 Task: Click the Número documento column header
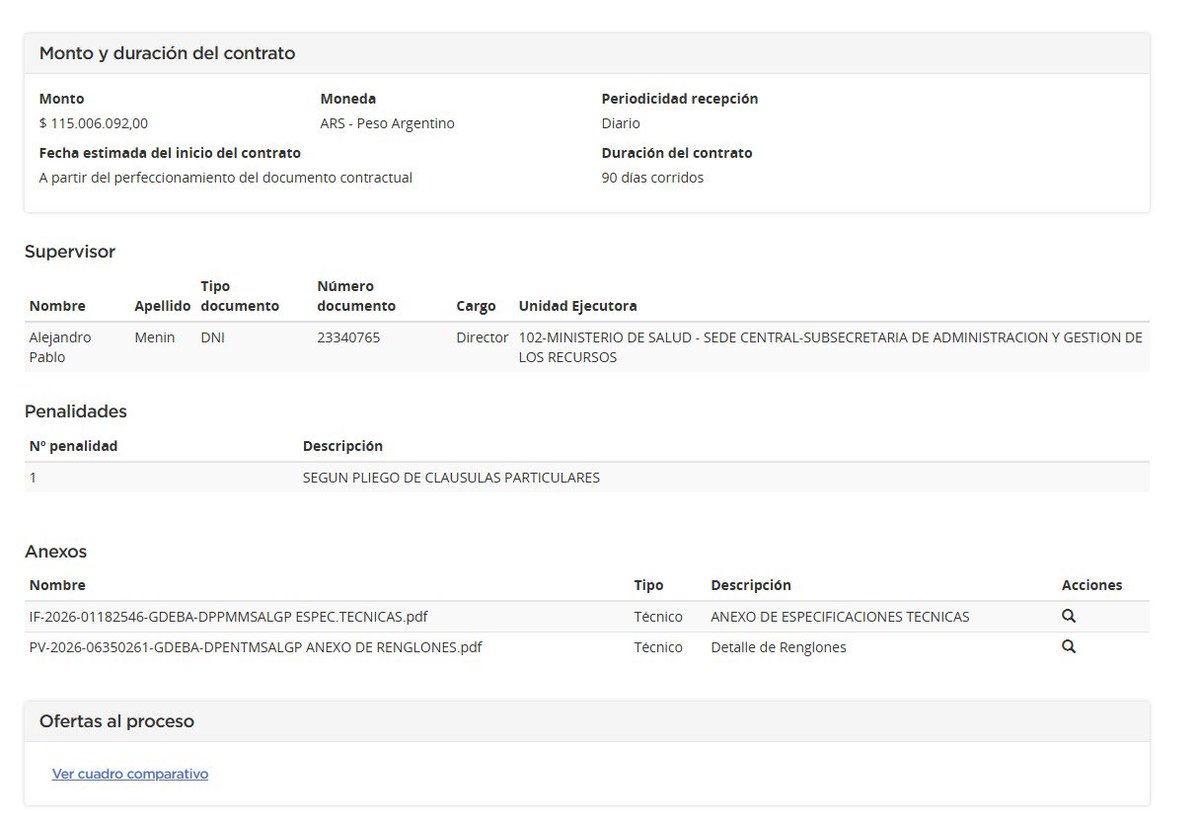click(x=356, y=296)
